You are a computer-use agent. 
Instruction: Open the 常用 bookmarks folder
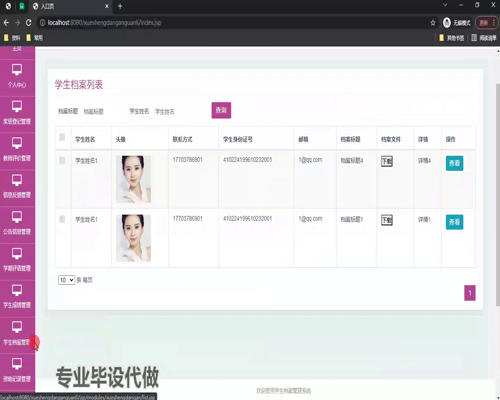point(34,38)
